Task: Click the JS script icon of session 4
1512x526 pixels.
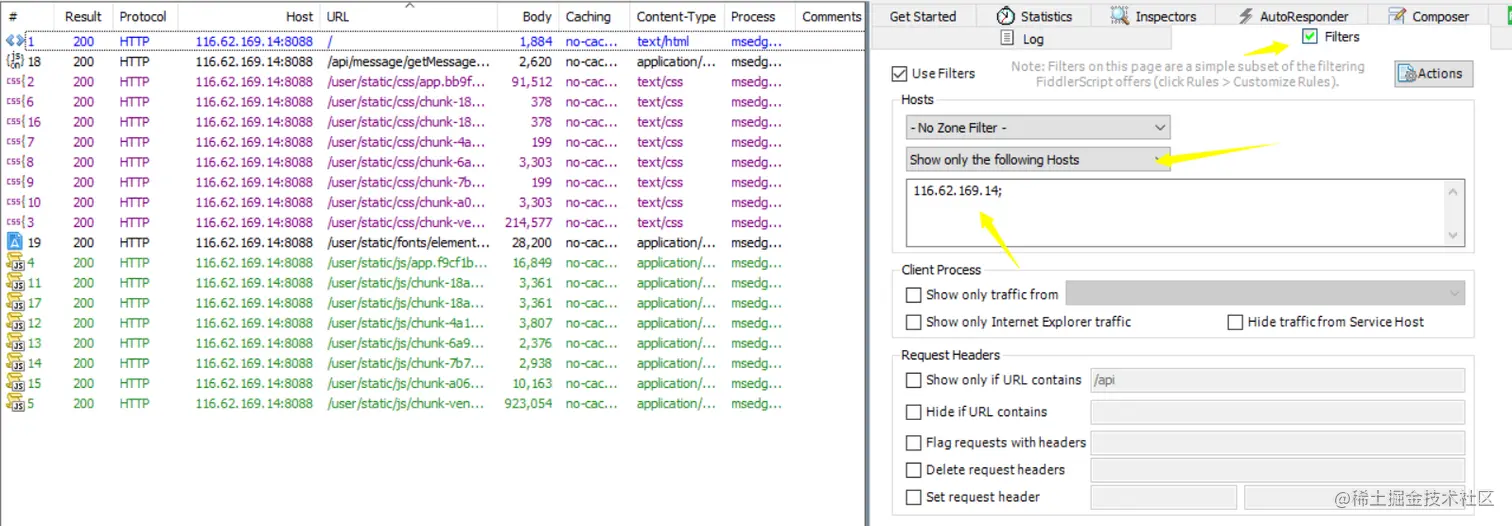Action: 15,263
